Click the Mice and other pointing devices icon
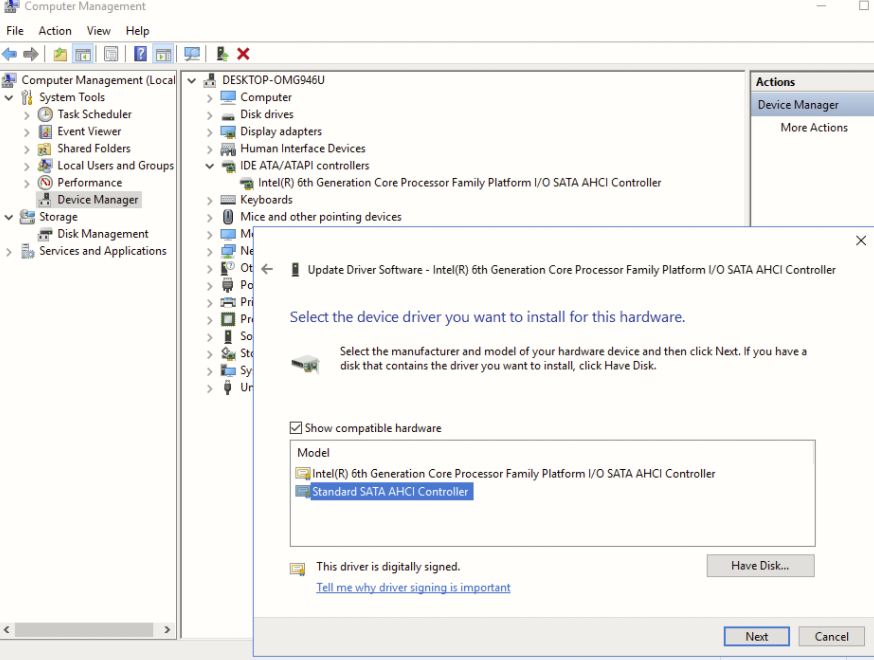Screen dimensions: 874x660 (x=228, y=217)
